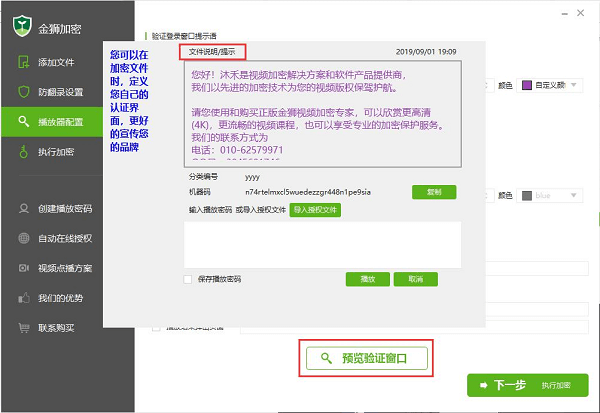Image resolution: width=600 pixels, height=413 pixels.
Task: Click the 播放 button
Action: click(368, 279)
